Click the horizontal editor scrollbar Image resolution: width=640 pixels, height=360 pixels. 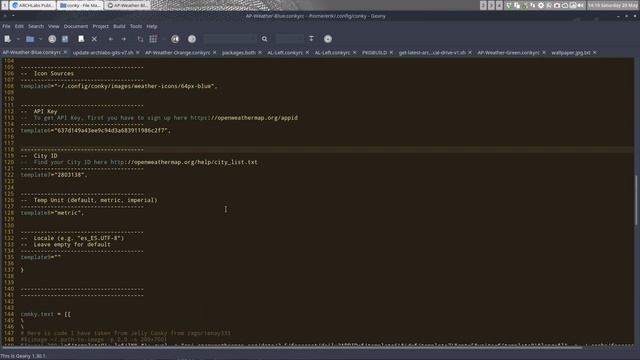[x=292, y=348]
